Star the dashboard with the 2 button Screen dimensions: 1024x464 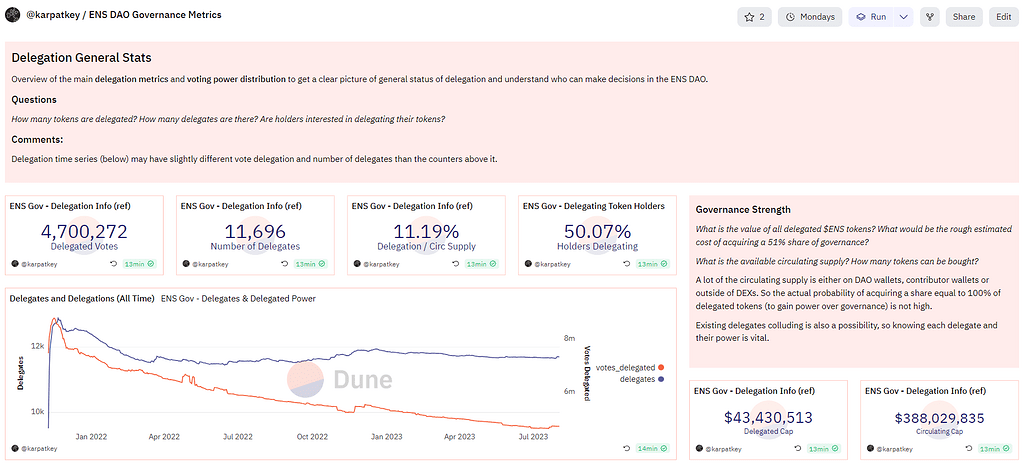[754, 17]
